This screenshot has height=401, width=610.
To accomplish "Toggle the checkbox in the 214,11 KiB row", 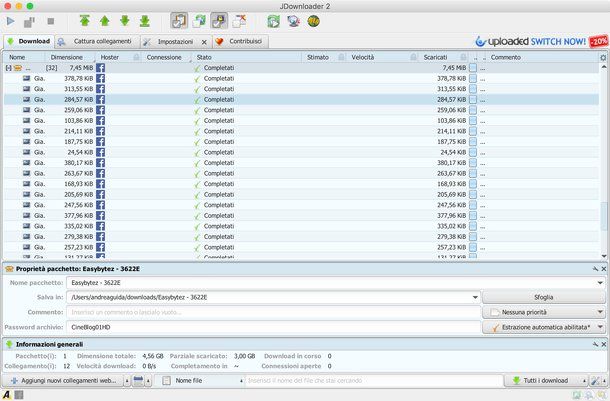I will pyautogui.click(x=473, y=131).
